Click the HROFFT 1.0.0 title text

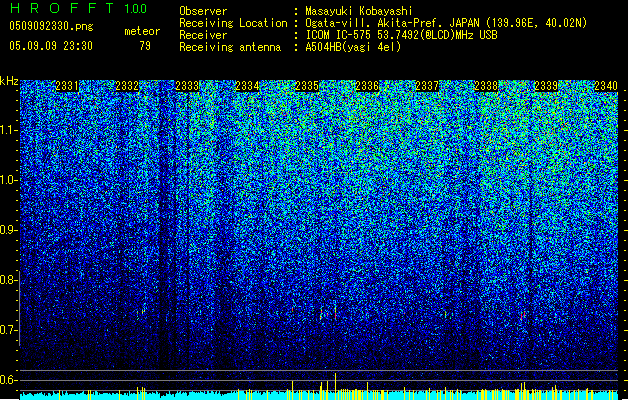[78, 8]
